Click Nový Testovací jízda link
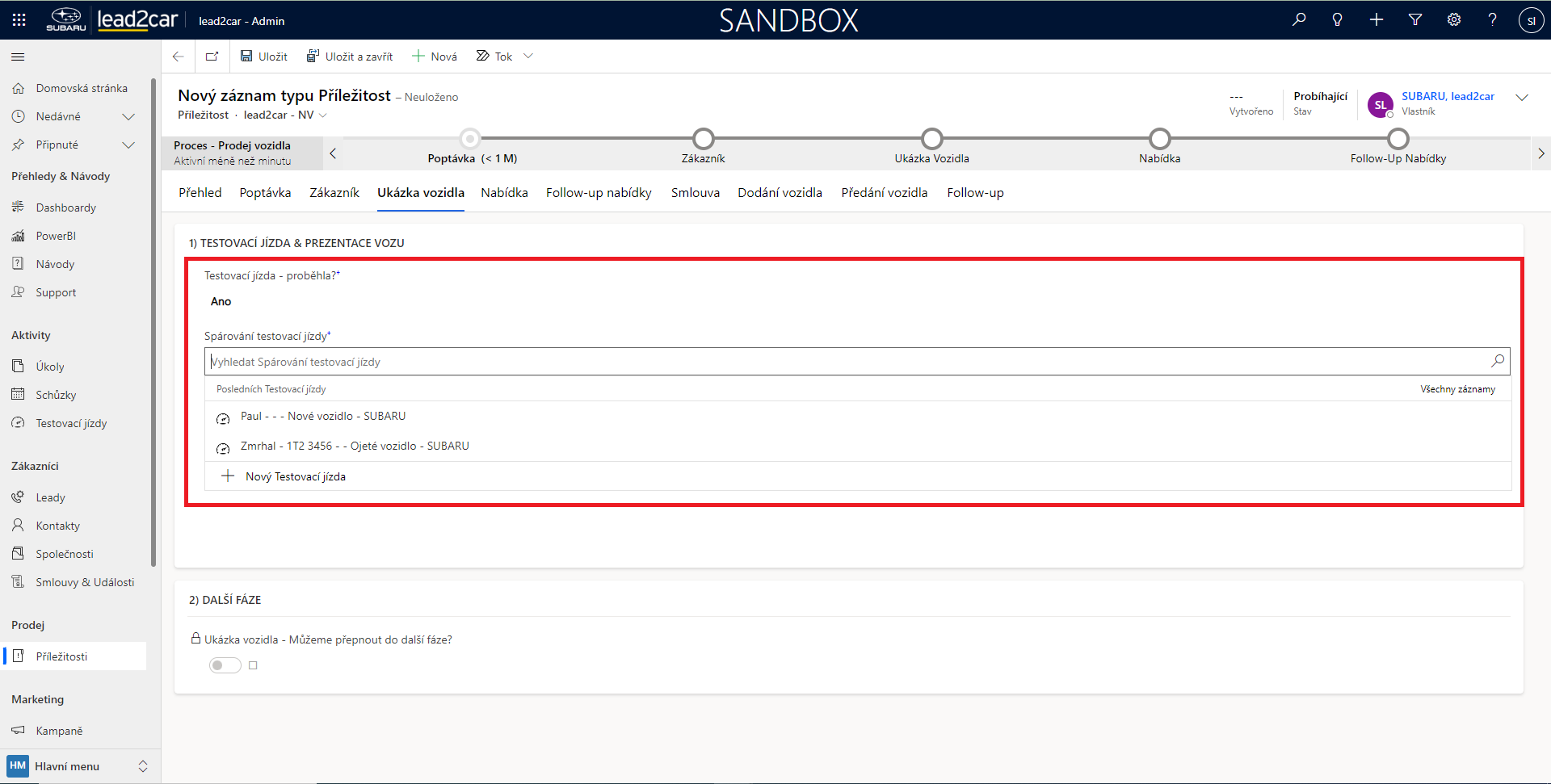The width and height of the screenshot is (1551, 784). (295, 477)
